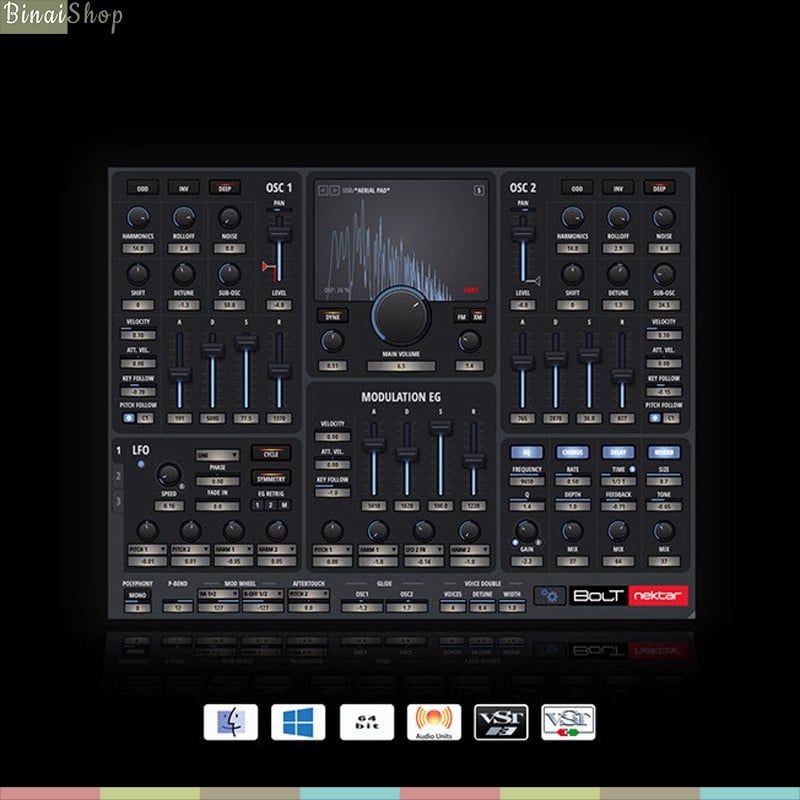Click the save preset S icon

tap(479, 190)
